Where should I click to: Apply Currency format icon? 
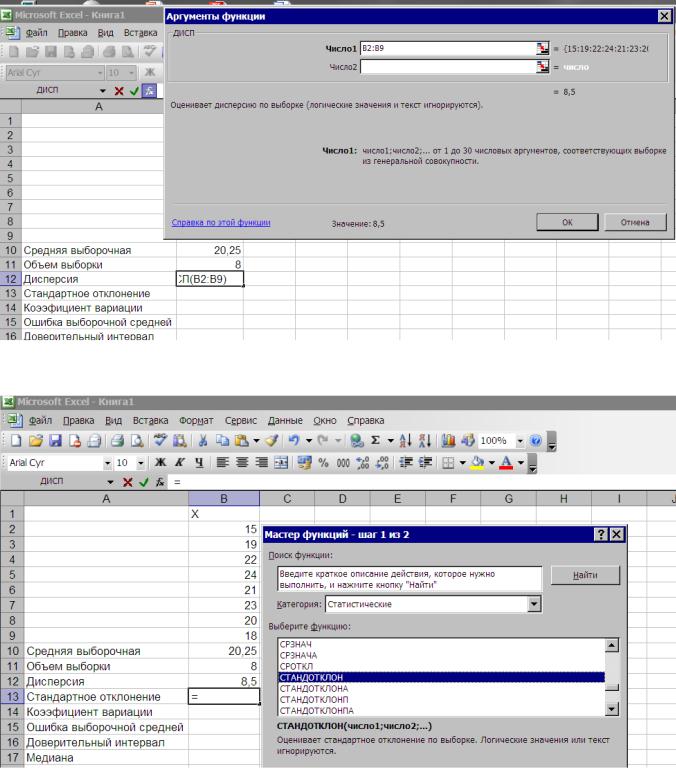[304, 462]
